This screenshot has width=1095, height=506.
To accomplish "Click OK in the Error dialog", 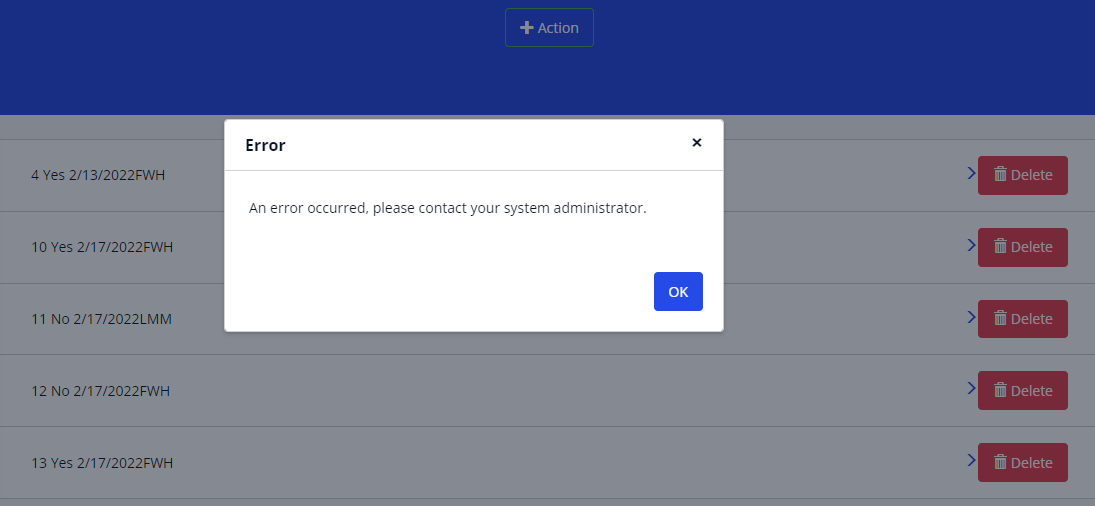I will point(678,292).
